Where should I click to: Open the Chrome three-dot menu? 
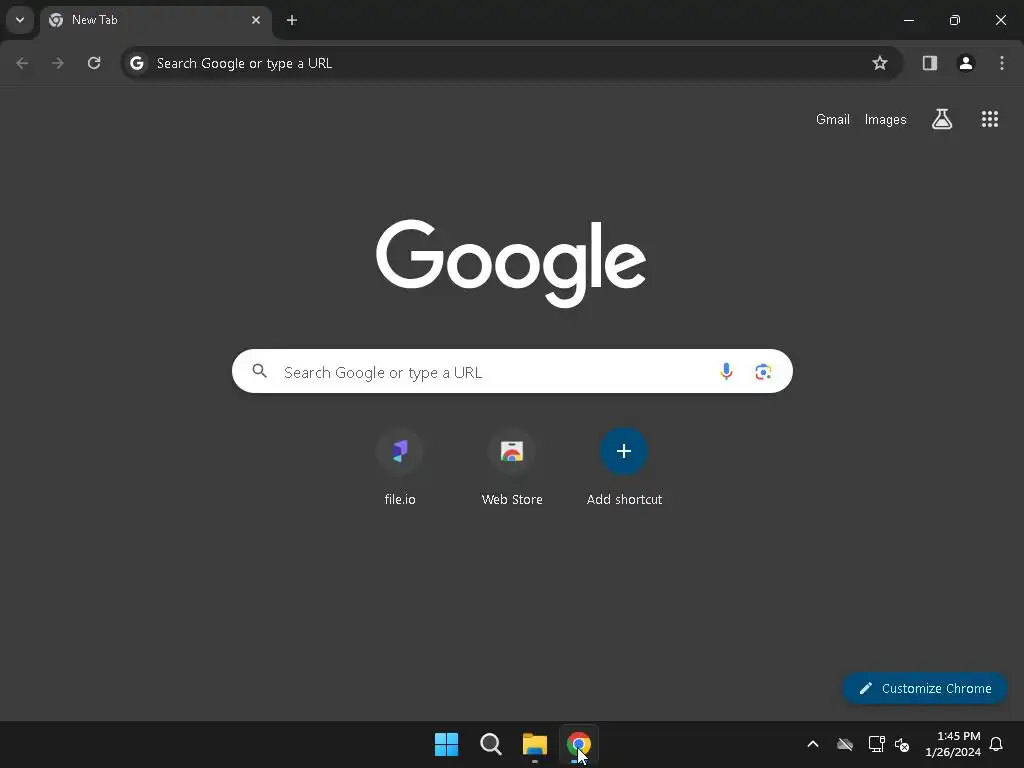pyautogui.click(x=1002, y=63)
